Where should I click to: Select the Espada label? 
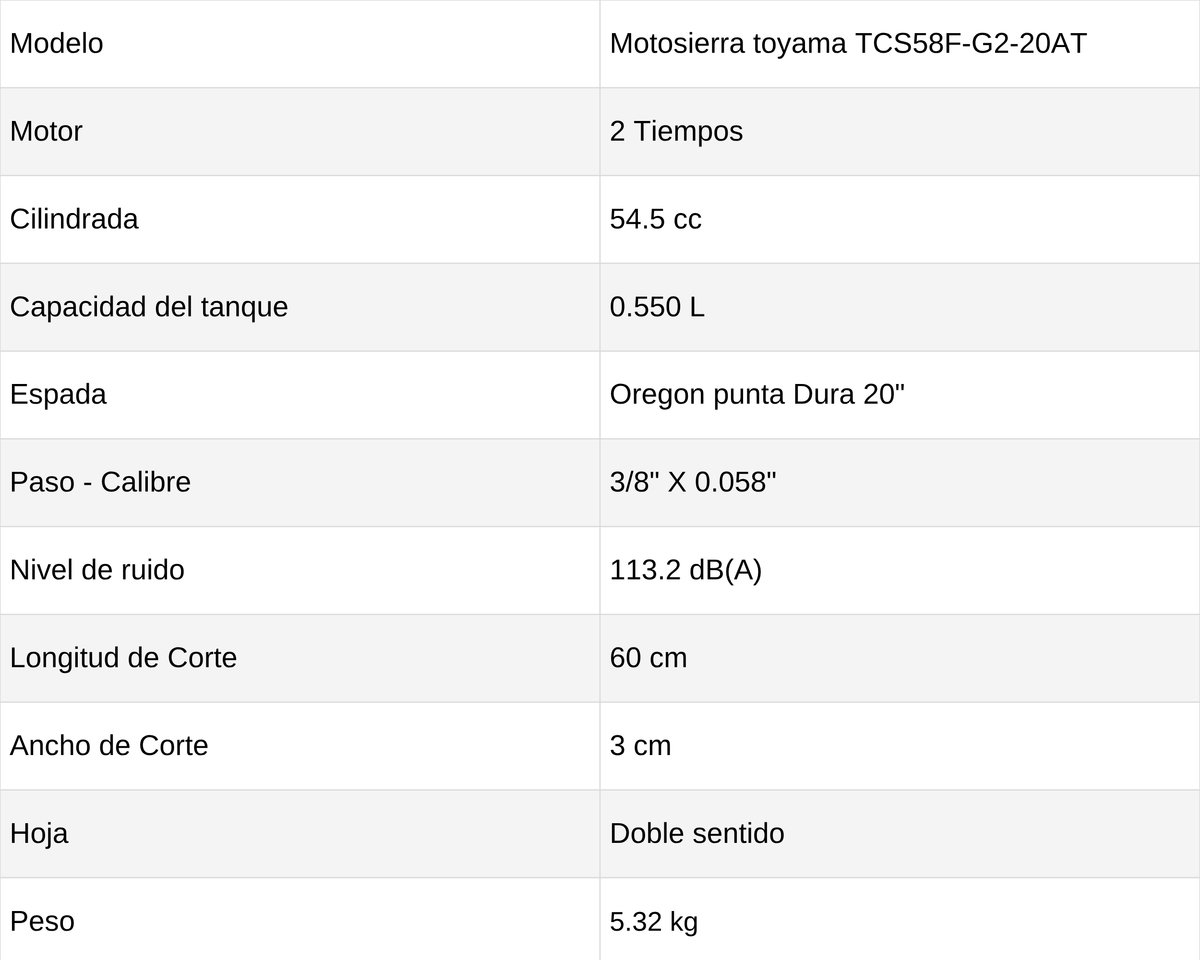[58, 395]
